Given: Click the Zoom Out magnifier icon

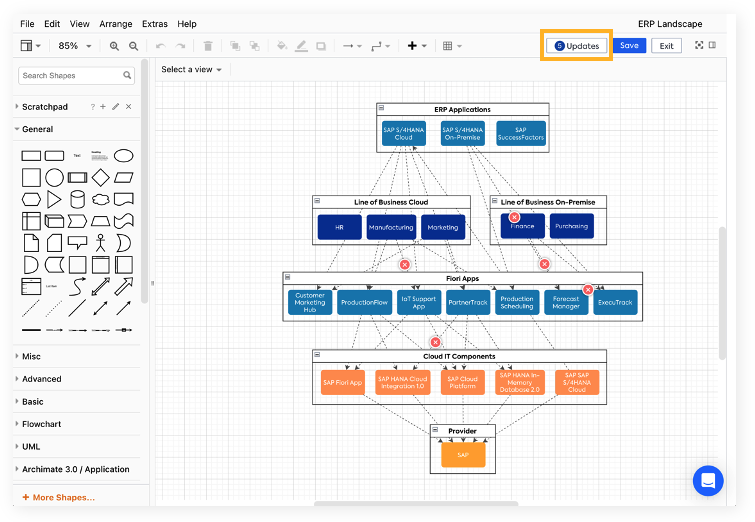Looking at the screenshot, I should click(133, 46).
